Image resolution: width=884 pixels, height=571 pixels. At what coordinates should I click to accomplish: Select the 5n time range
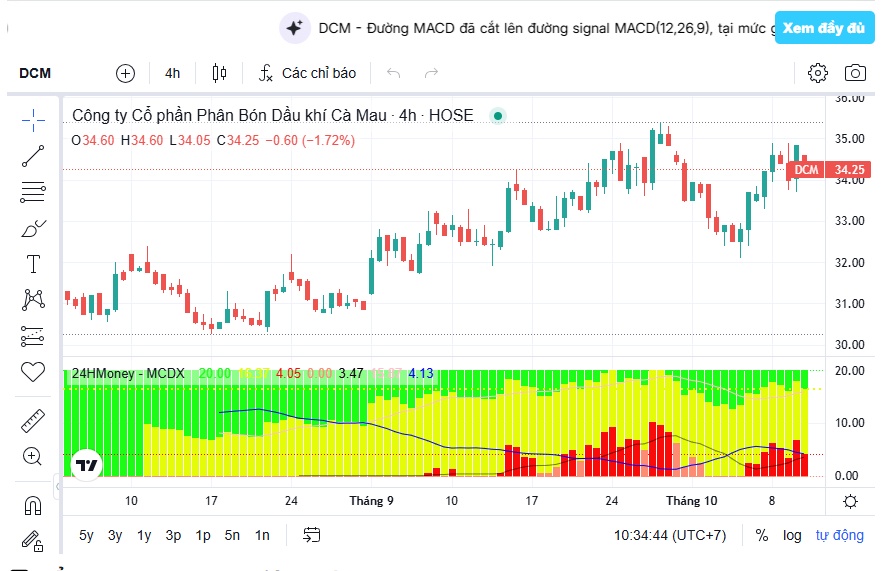[232, 535]
